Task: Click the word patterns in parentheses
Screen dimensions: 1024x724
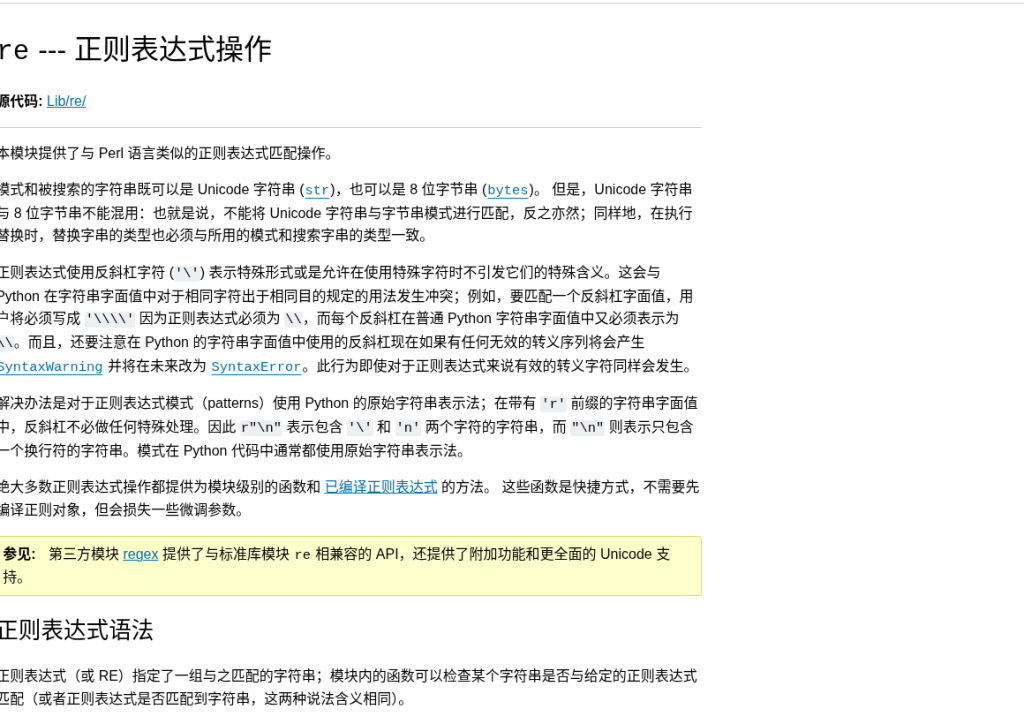Action: click(234, 403)
